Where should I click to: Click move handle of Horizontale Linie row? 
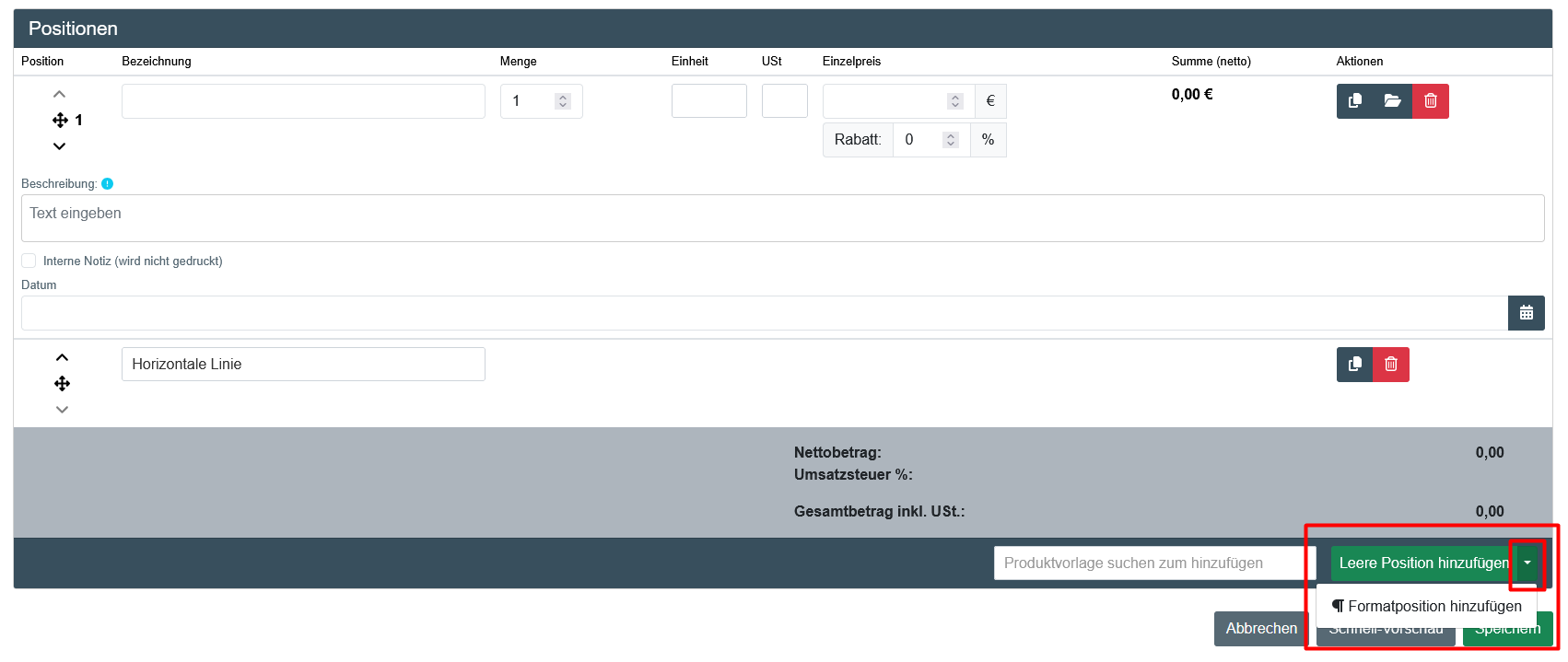[62, 384]
